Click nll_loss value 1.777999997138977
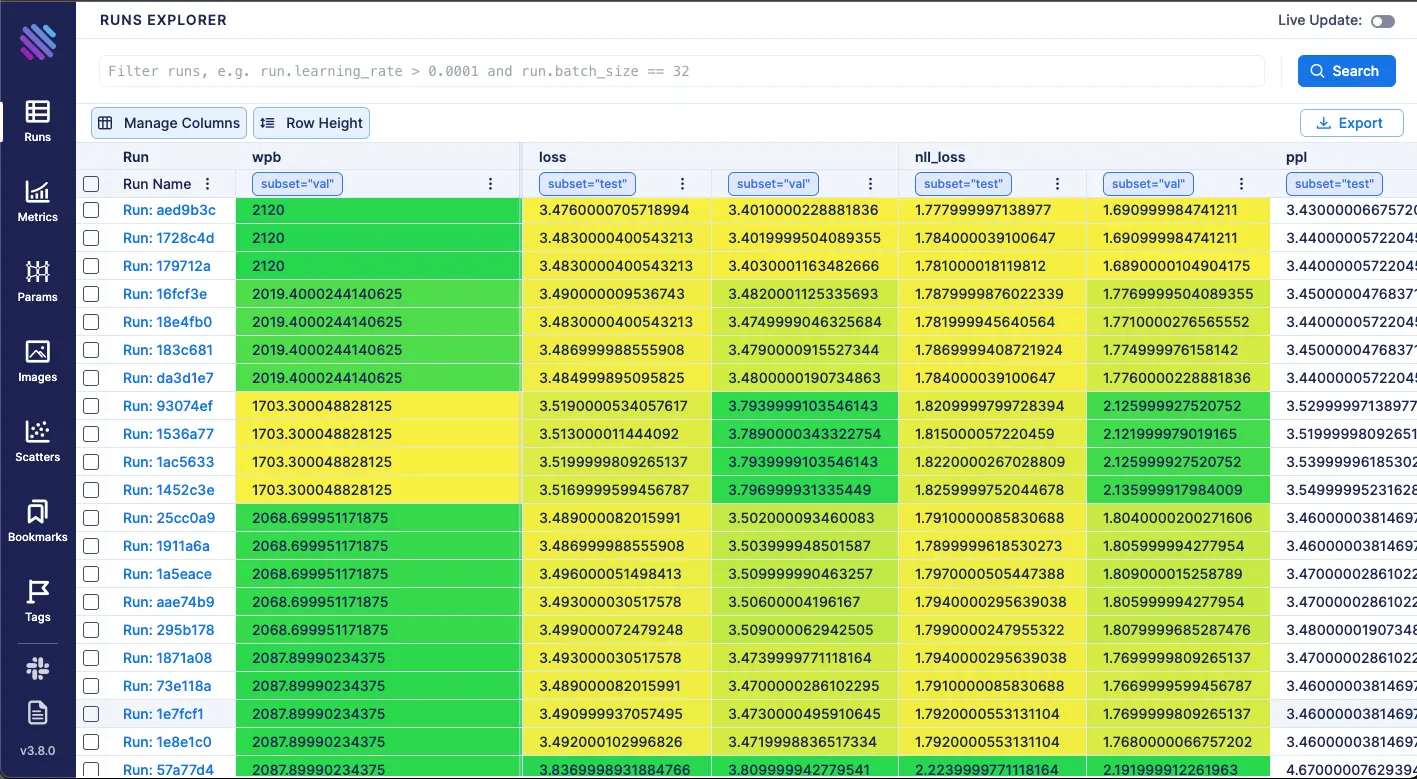 click(983, 210)
